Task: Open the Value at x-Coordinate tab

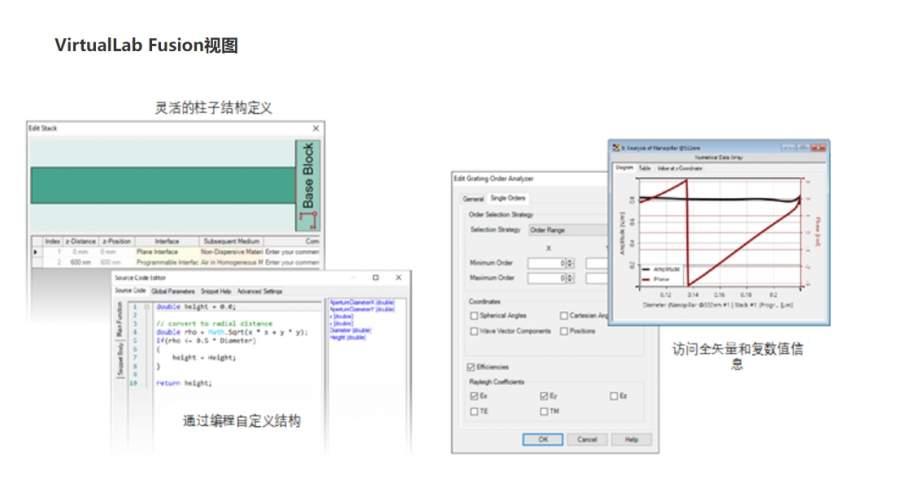Action: click(680, 168)
